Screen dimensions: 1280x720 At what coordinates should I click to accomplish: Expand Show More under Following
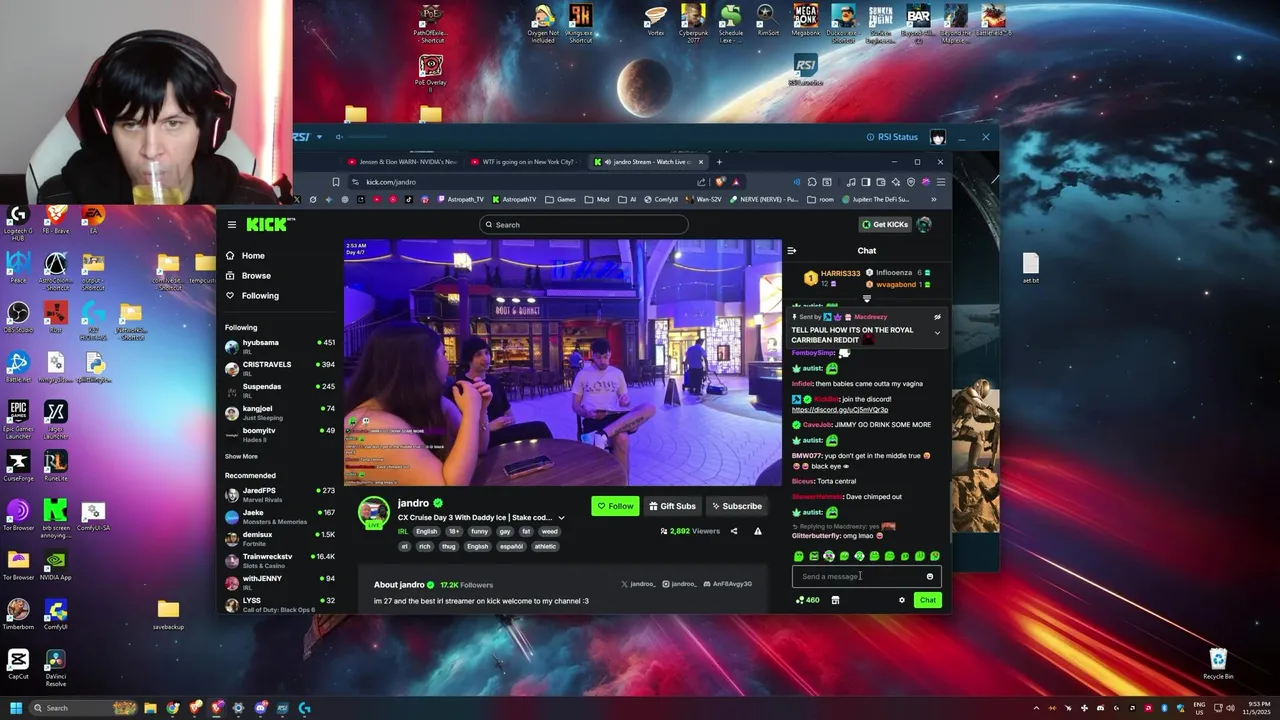click(241, 456)
